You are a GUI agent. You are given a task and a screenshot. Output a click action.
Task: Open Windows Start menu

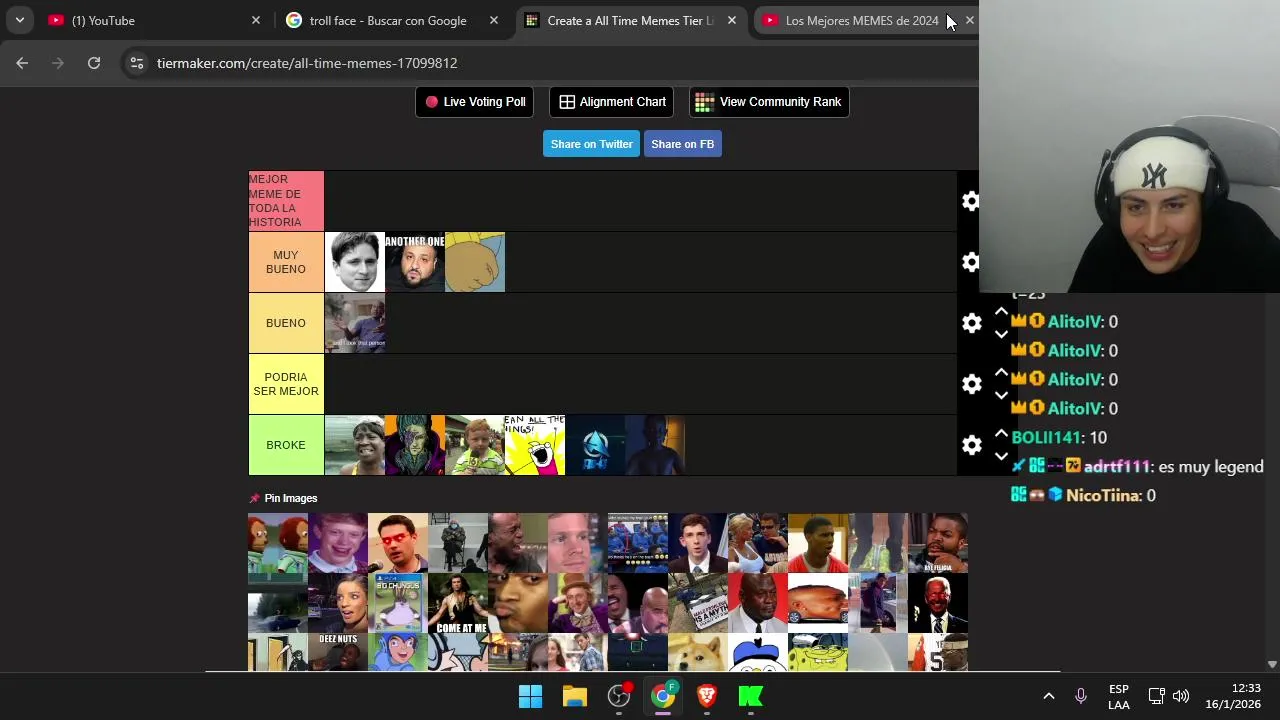point(530,696)
